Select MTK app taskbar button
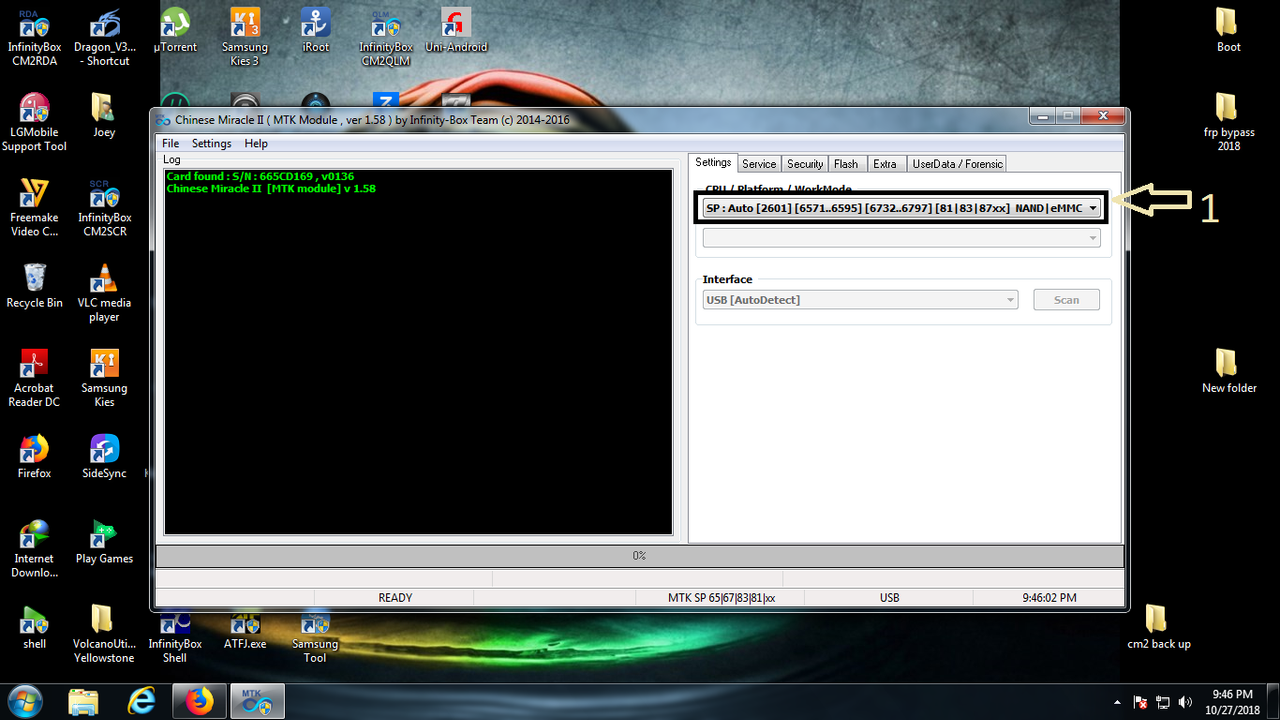 (x=258, y=702)
